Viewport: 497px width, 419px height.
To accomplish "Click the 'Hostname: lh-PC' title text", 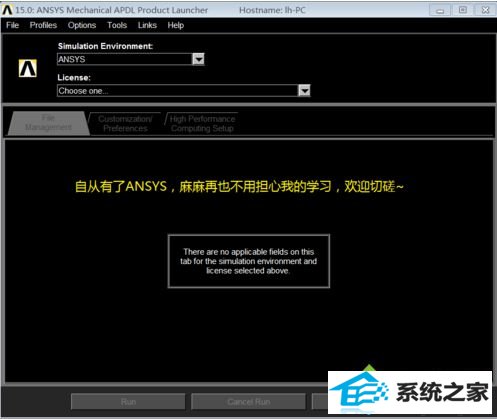I will tap(272, 10).
